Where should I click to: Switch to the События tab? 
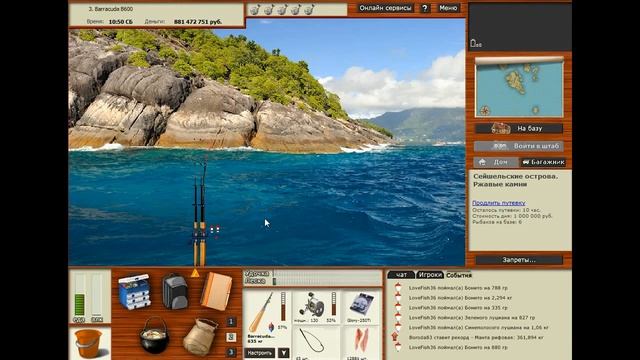point(459,275)
